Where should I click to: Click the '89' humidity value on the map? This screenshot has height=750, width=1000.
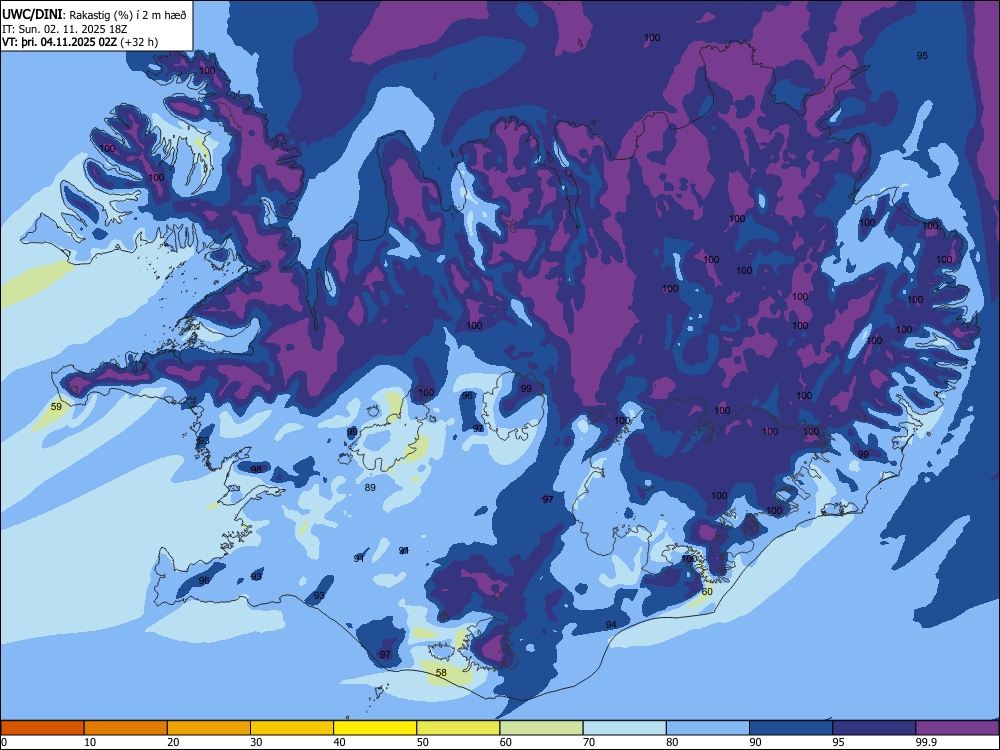[x=370, y=487]
